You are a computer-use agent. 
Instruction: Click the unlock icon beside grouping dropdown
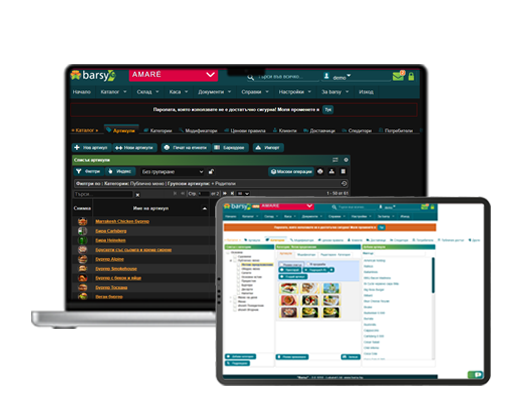pos(211,172)
